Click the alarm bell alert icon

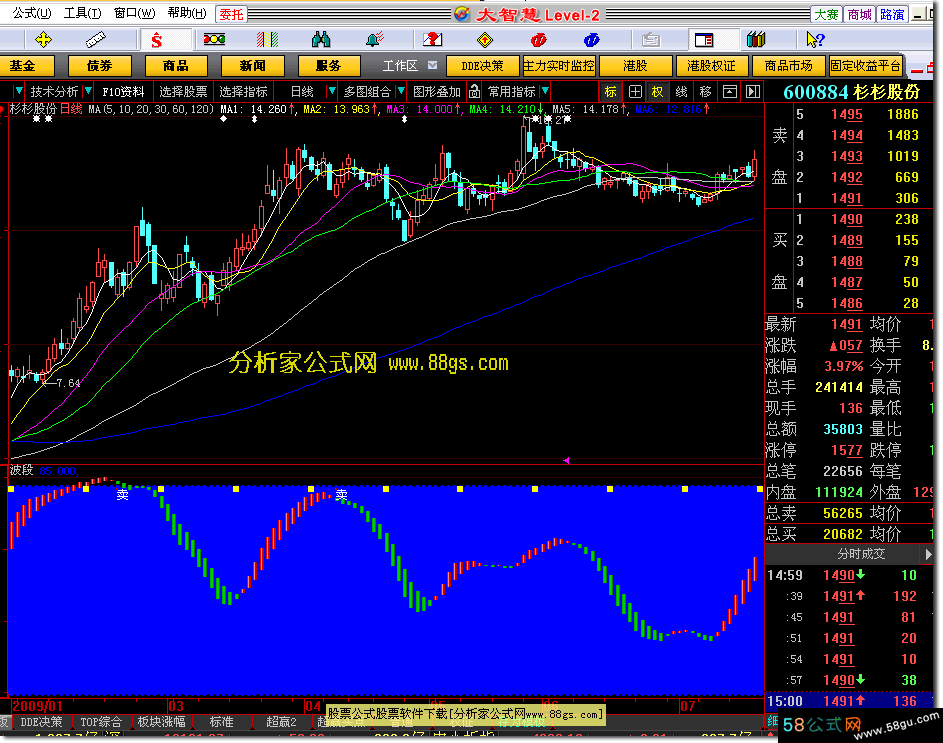tap(374, 40)
